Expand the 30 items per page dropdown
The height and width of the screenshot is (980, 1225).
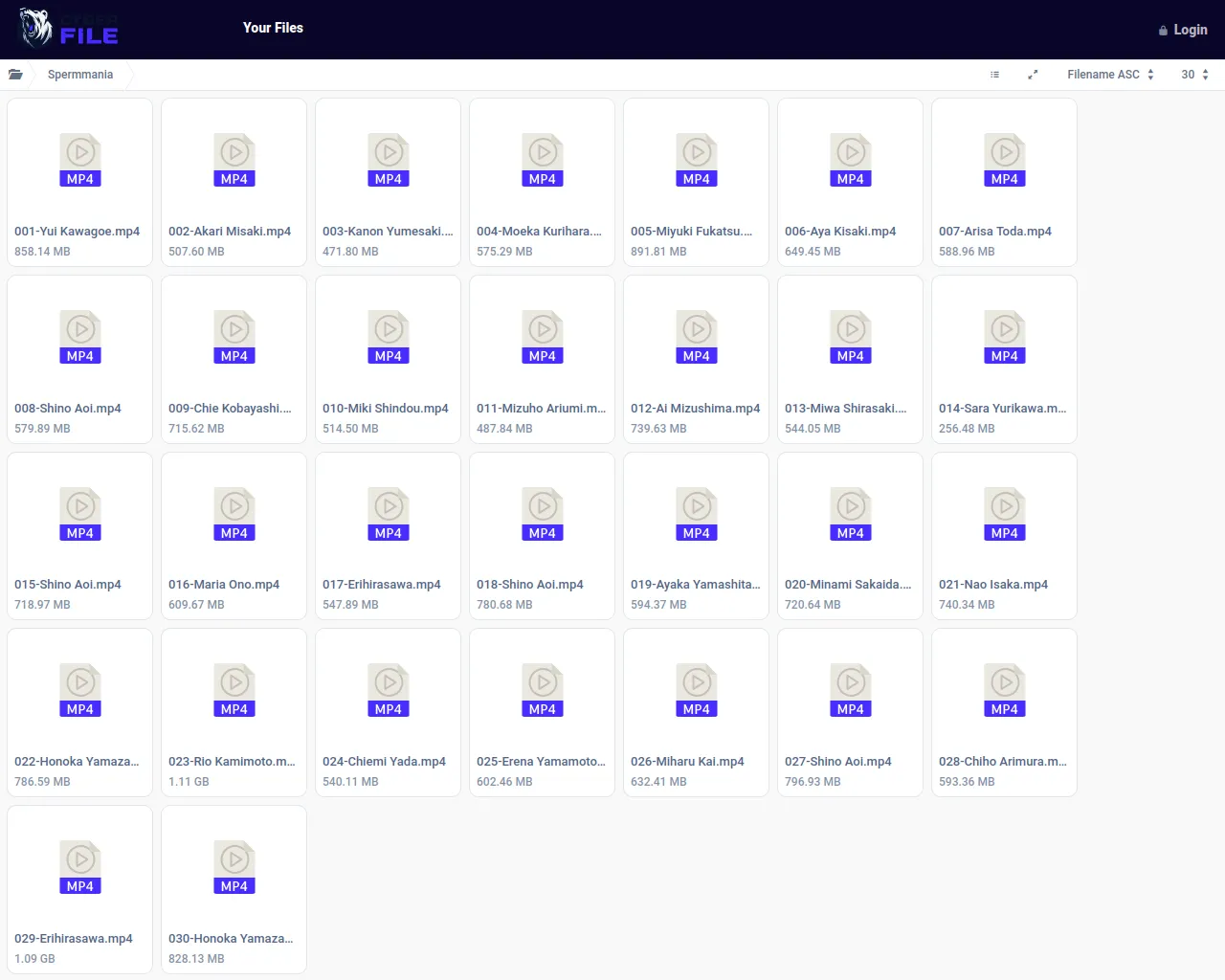click(x=1194, y=75)
